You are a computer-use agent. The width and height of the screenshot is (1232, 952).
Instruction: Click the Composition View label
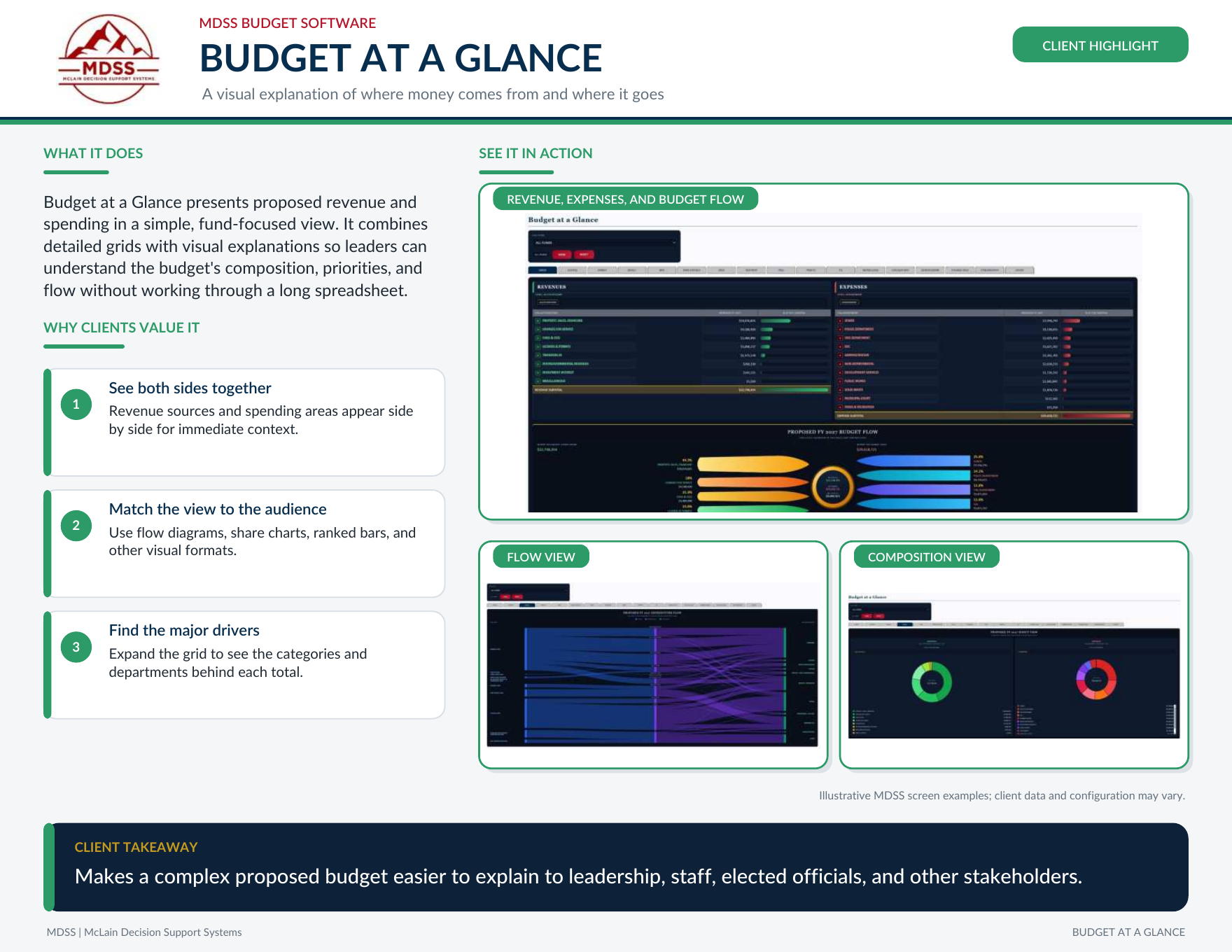[927, 556]
